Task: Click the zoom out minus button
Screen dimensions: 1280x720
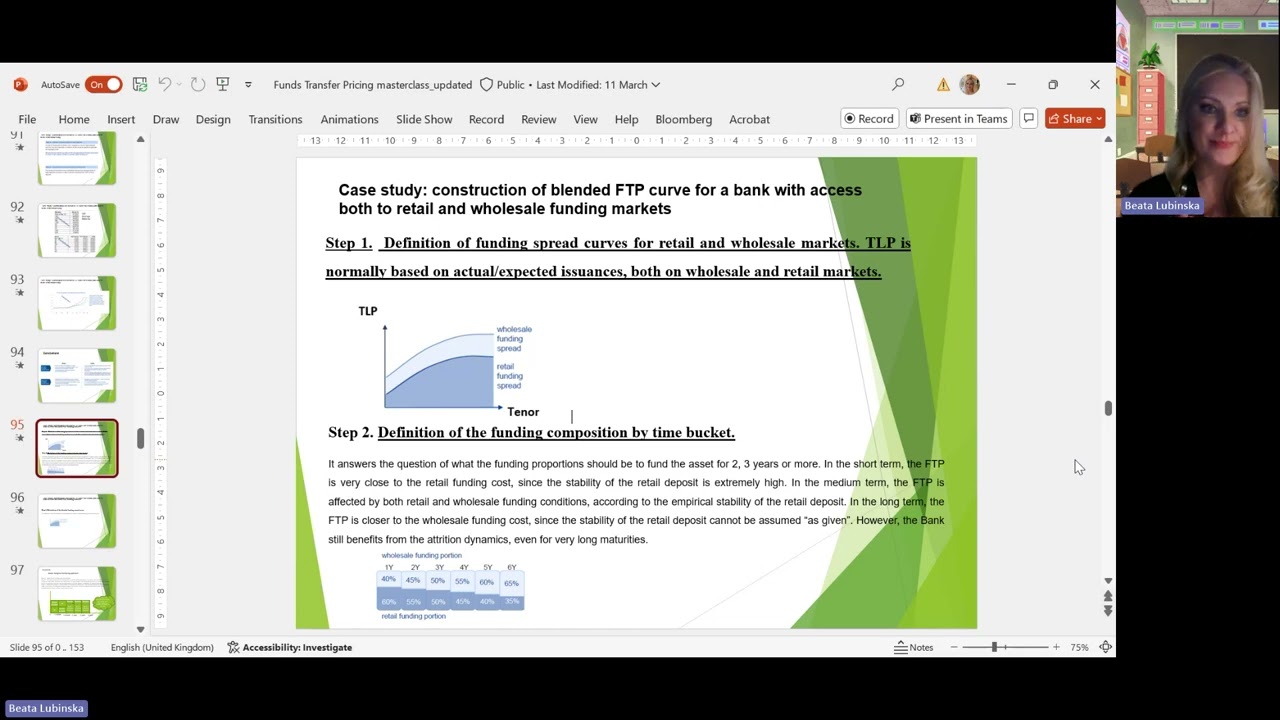Action: coord(954,647)
